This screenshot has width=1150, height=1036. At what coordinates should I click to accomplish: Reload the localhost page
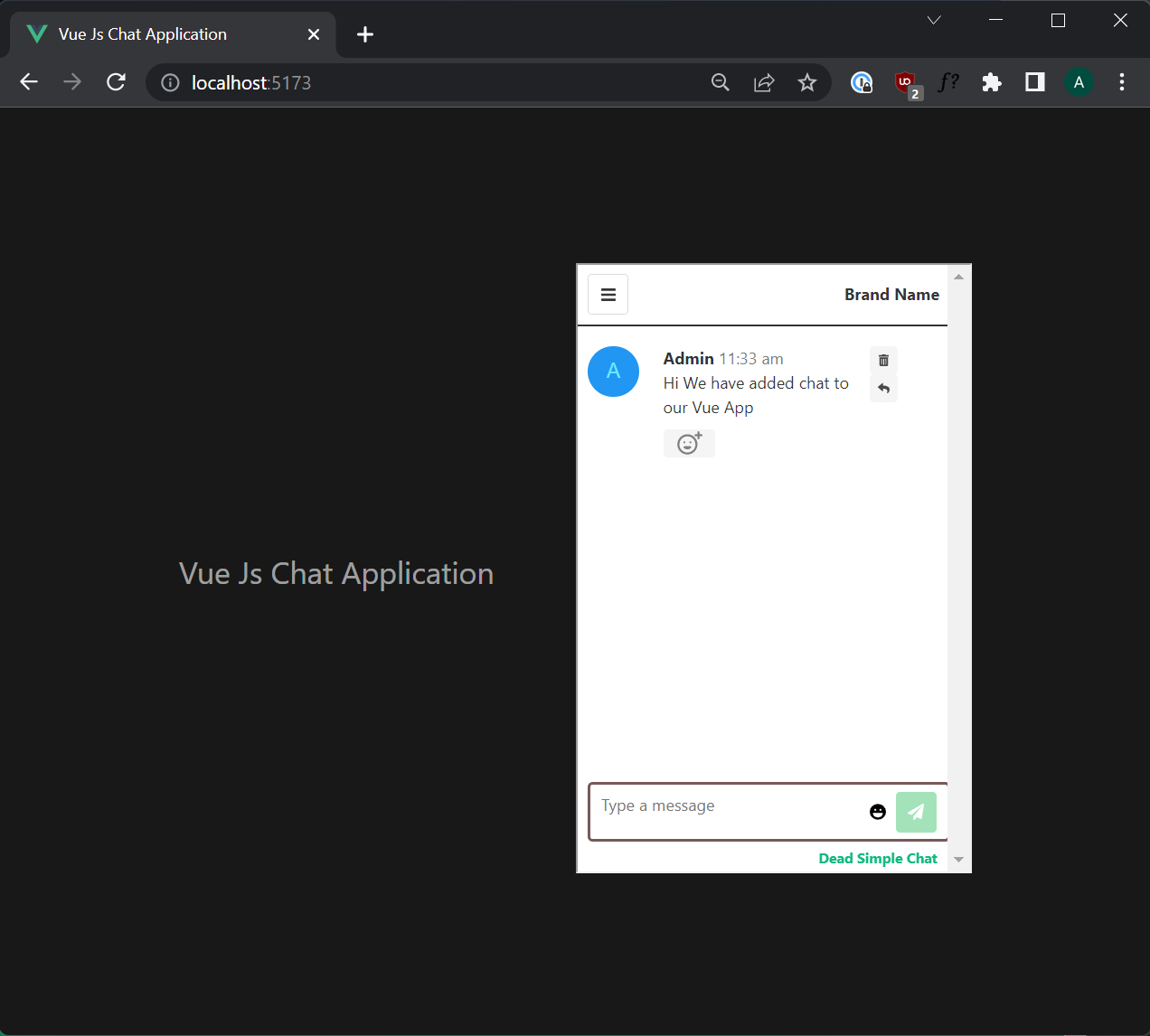click(x=116, y=81)
